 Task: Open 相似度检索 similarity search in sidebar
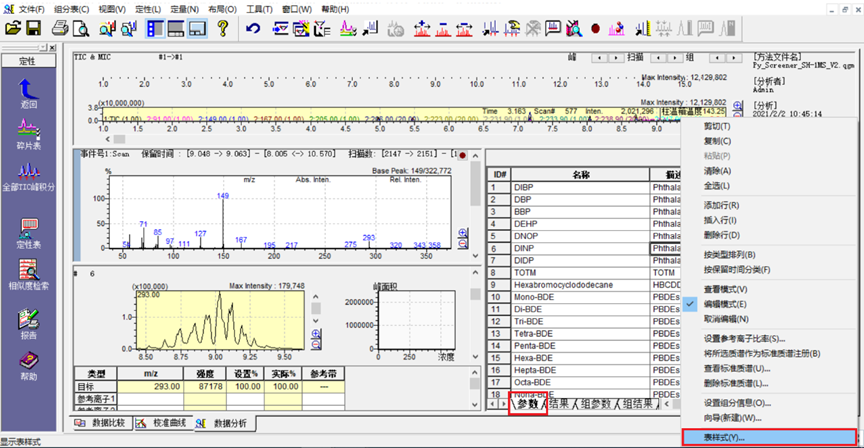coord(28,275)
